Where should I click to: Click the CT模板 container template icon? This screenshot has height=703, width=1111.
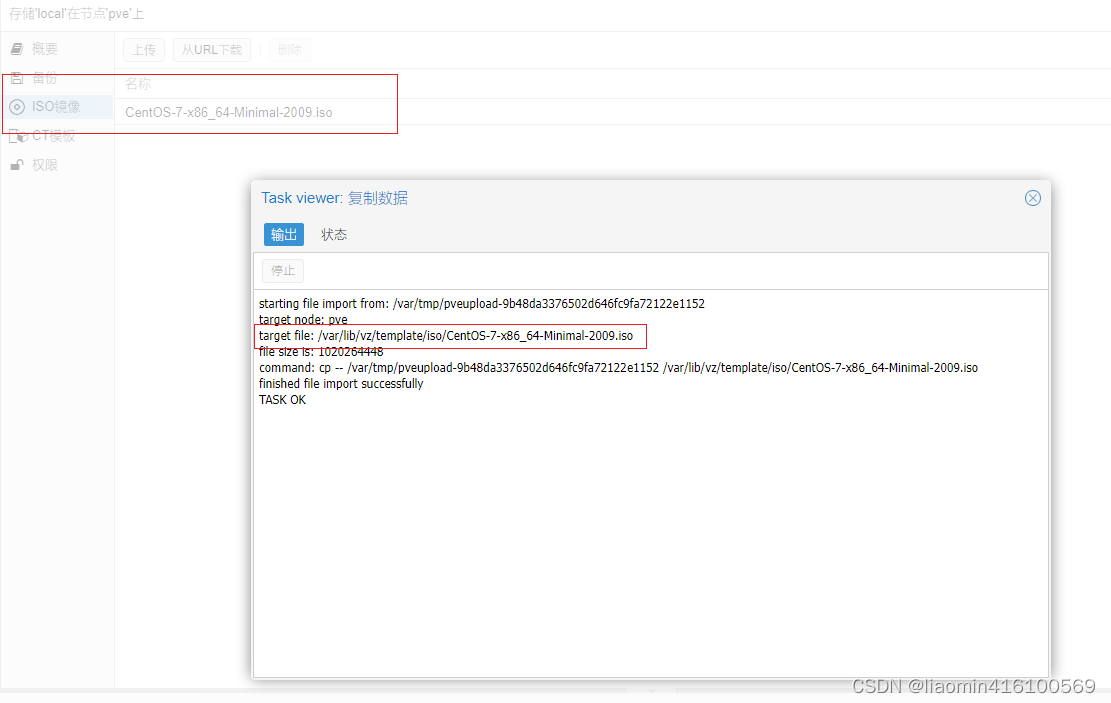pyautogui.click(x=18, y=136)
